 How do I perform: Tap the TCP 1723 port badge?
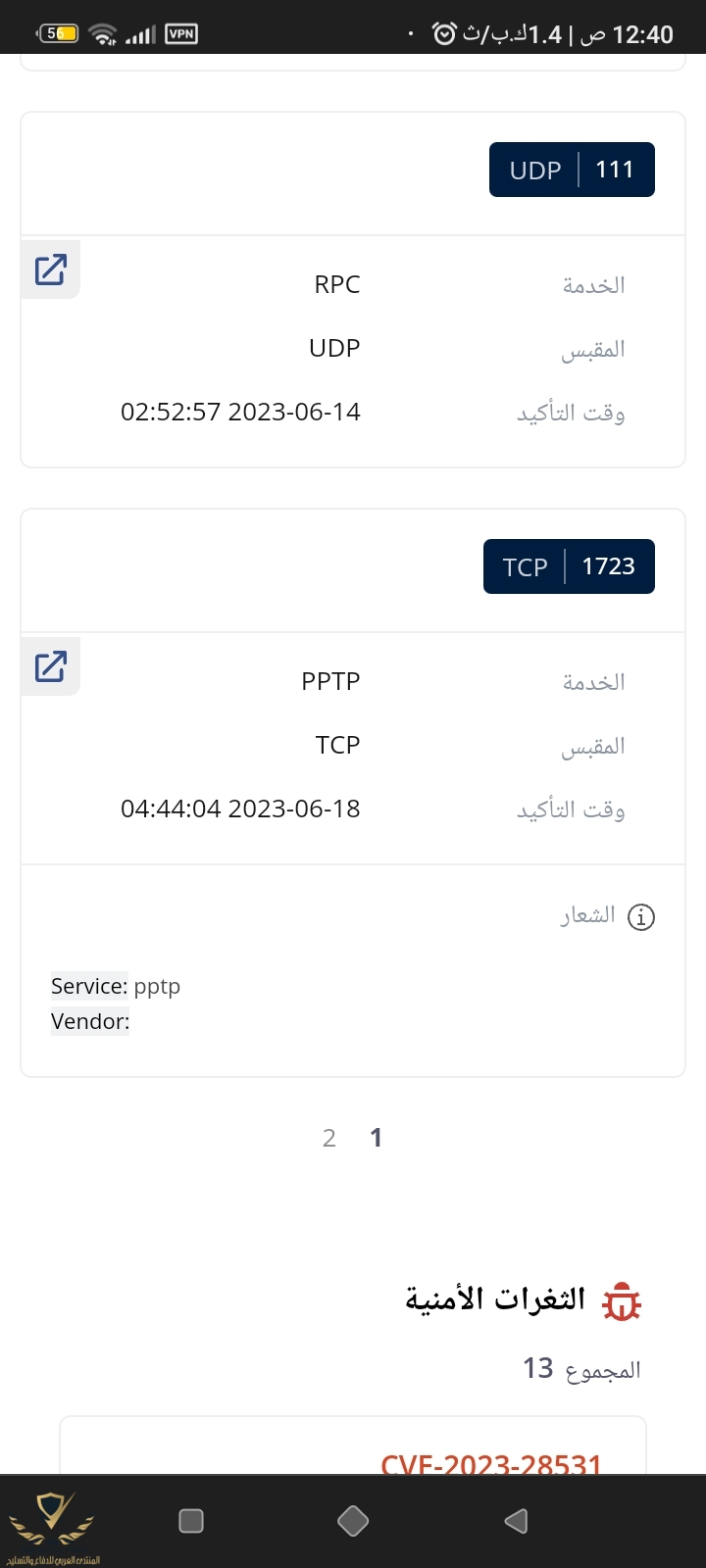pos(569,566)
